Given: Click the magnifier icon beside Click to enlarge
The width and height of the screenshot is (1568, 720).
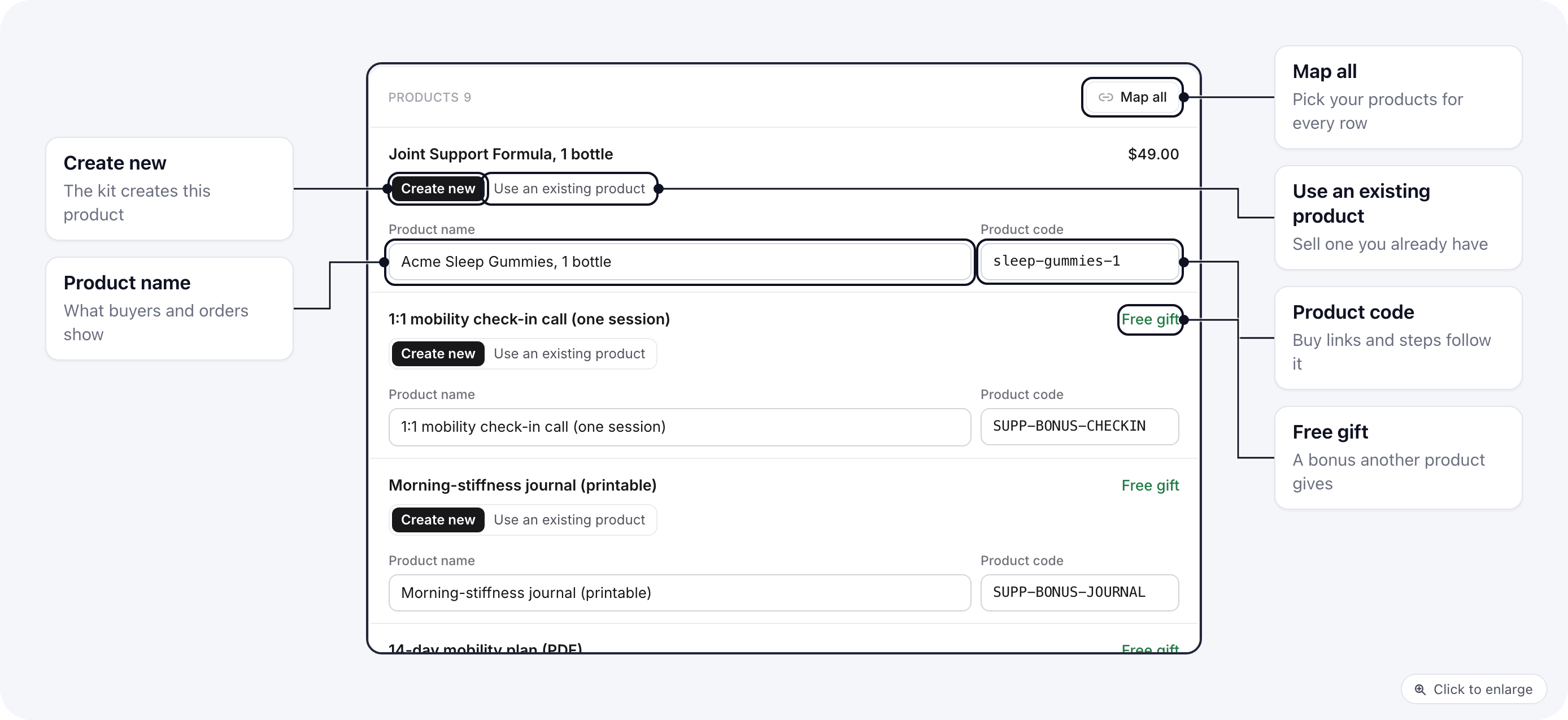Looking at the screenshot, I should coord(1420,689).
